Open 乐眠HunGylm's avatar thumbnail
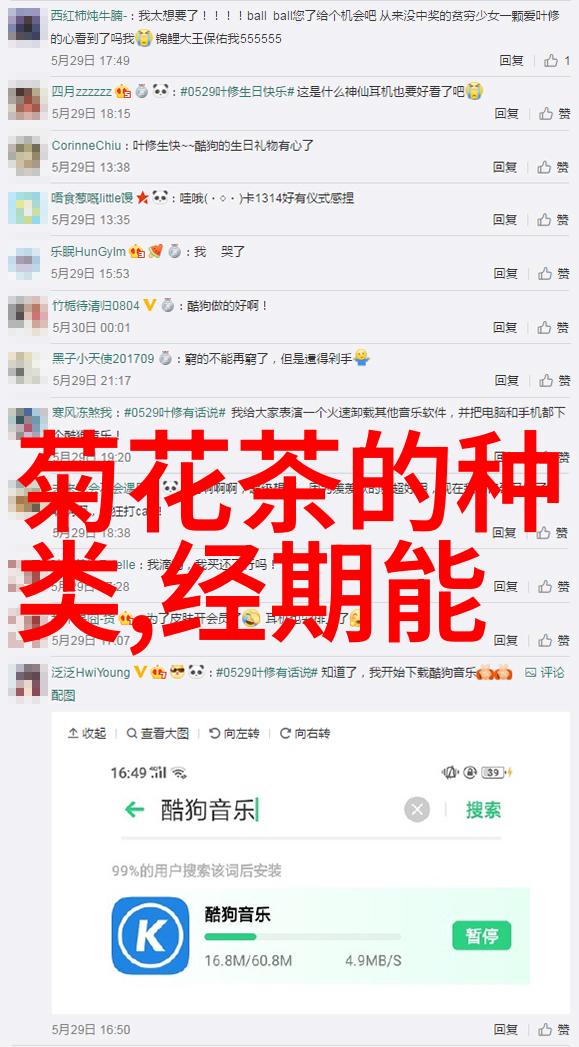This screenshot has width=579, height=1047. point(24,262)
